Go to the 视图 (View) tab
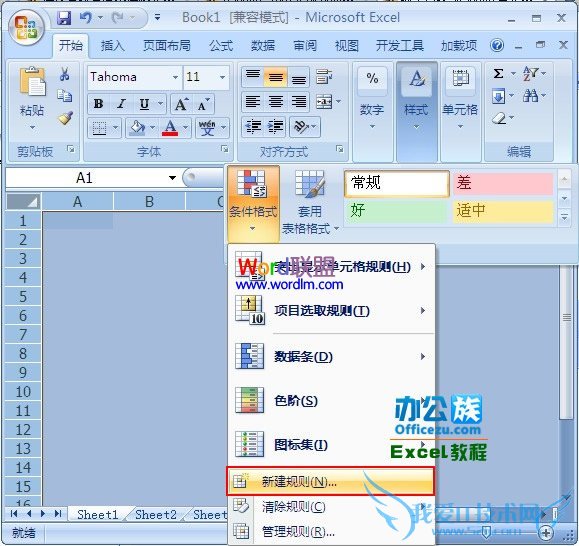This screenshot has height=546, width=579. 346,46
